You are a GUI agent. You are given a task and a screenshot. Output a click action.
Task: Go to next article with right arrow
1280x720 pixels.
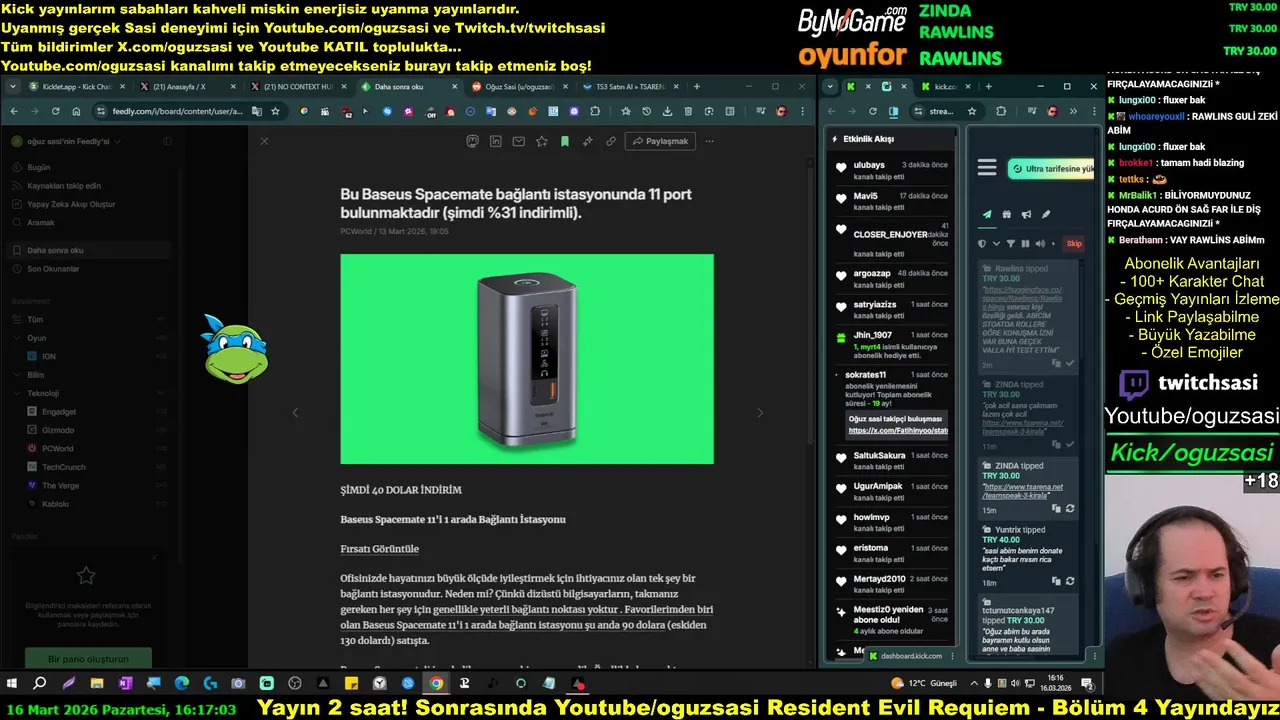pyautogui.click(x=760, y=412)
